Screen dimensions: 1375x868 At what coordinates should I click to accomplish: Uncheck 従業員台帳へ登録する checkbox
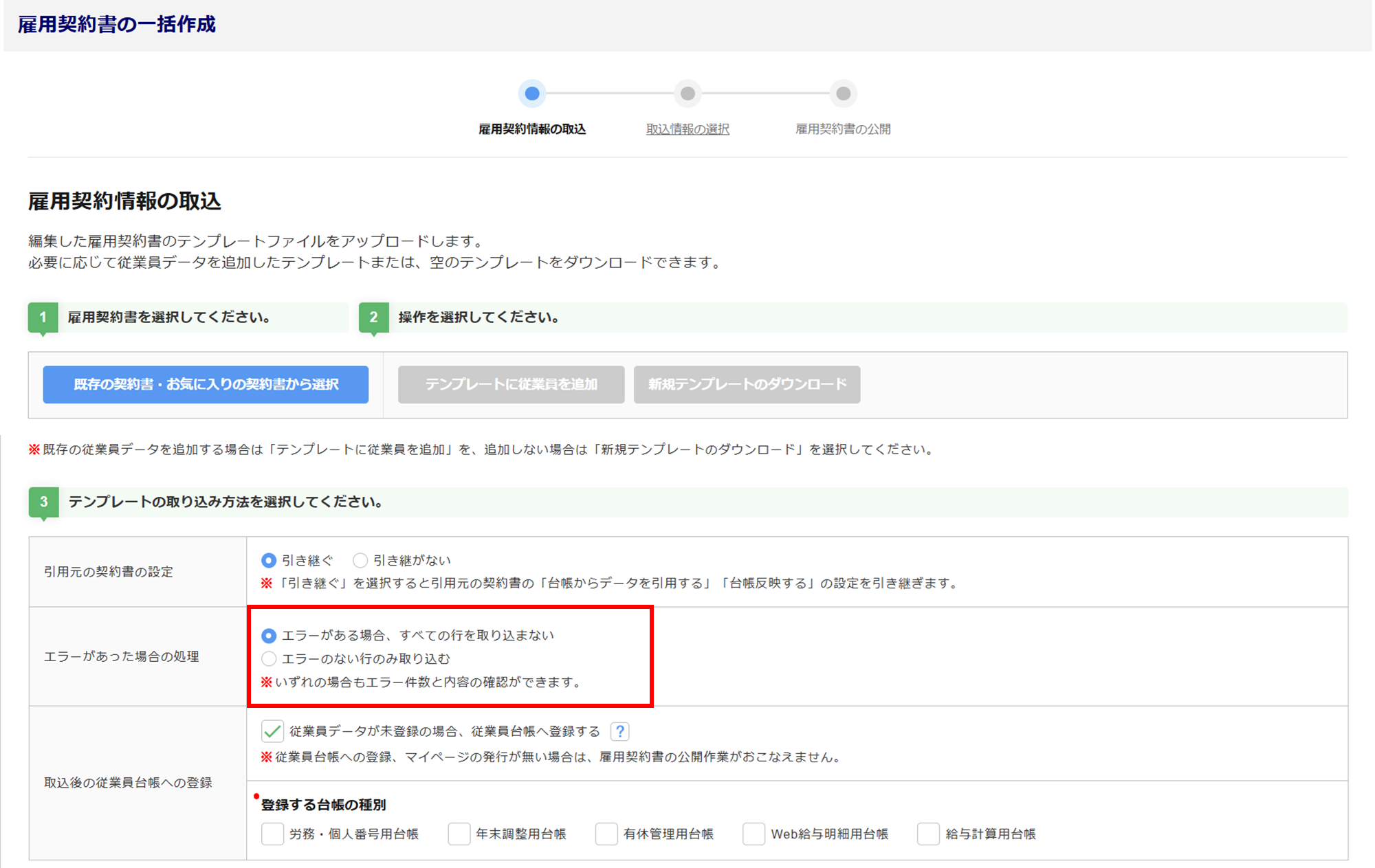[x=272, y=731]
